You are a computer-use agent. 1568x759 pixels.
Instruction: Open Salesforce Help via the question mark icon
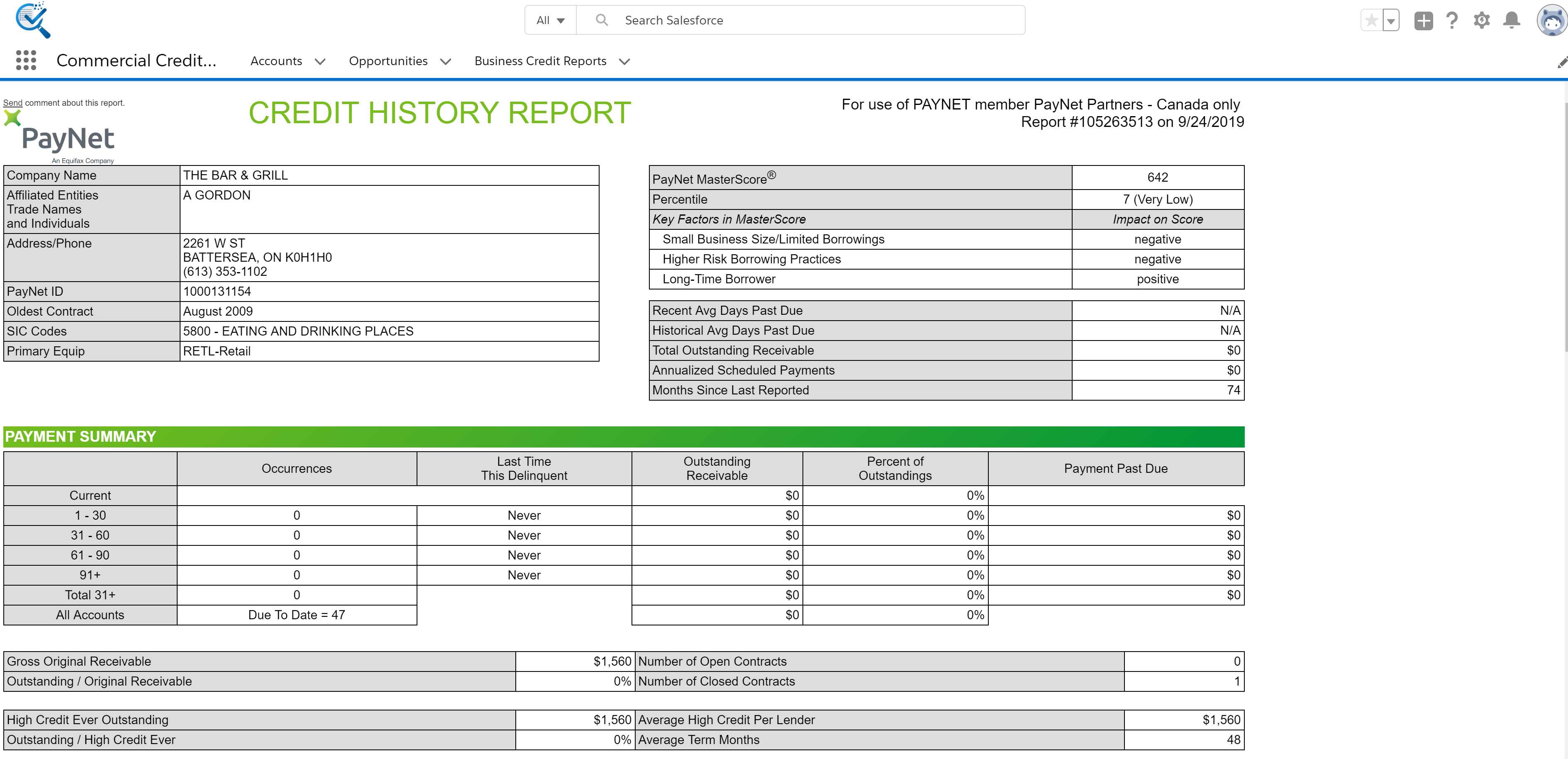[1452, 20]
